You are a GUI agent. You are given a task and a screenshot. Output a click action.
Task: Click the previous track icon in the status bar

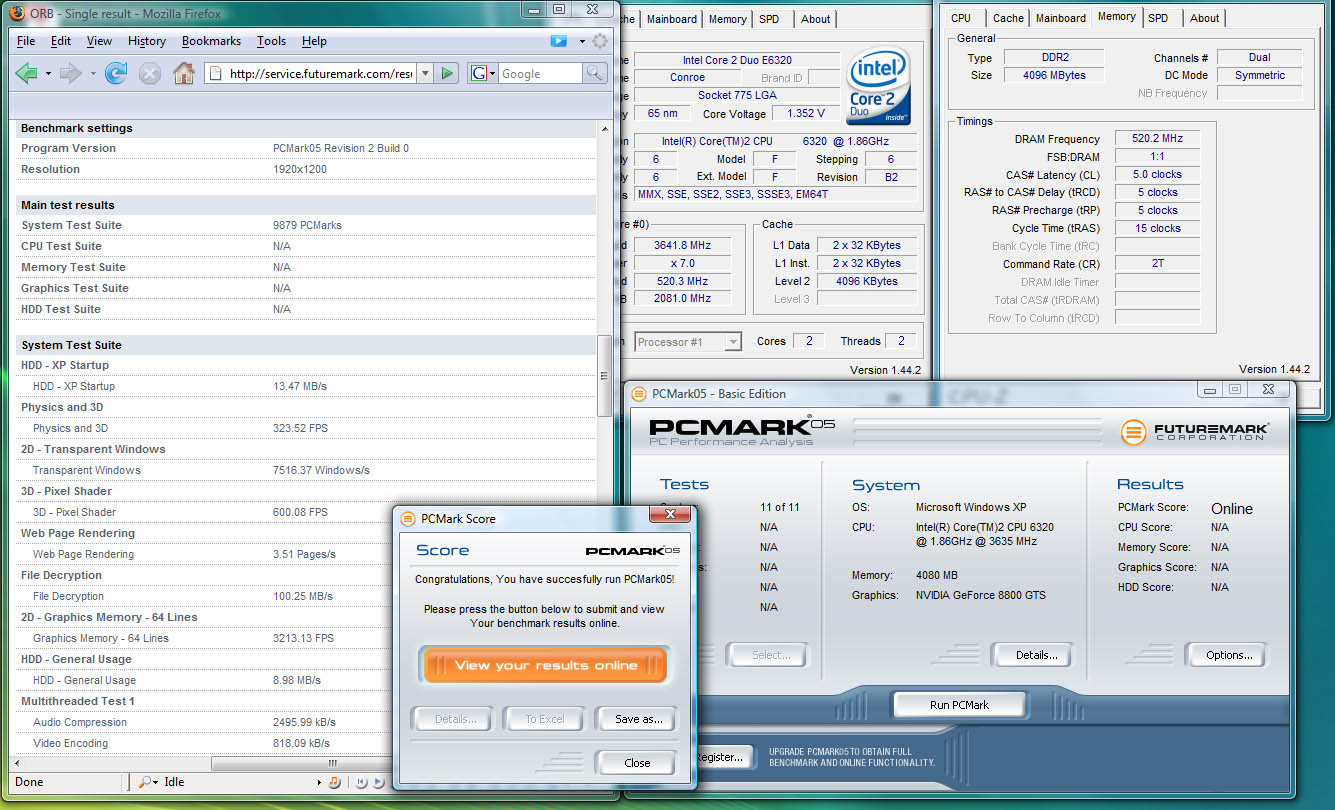coord(361,782)
